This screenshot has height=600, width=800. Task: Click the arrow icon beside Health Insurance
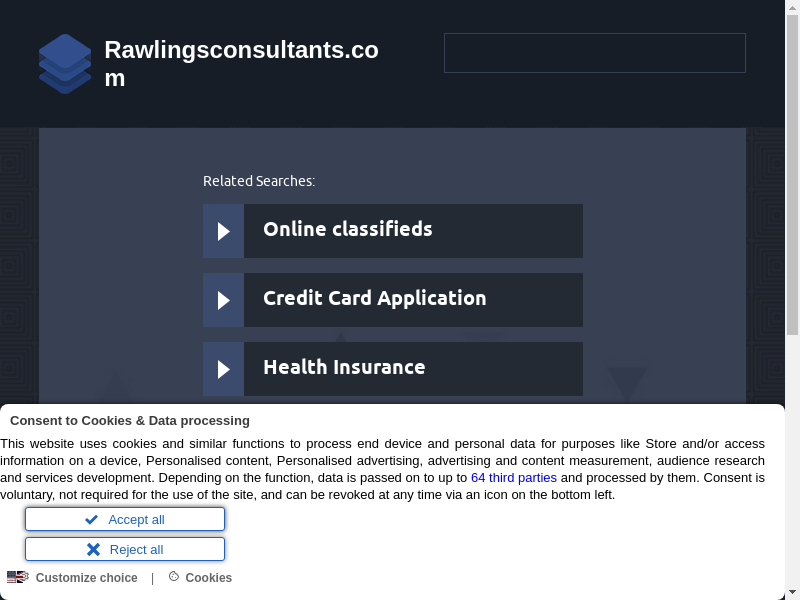(223, 369)
